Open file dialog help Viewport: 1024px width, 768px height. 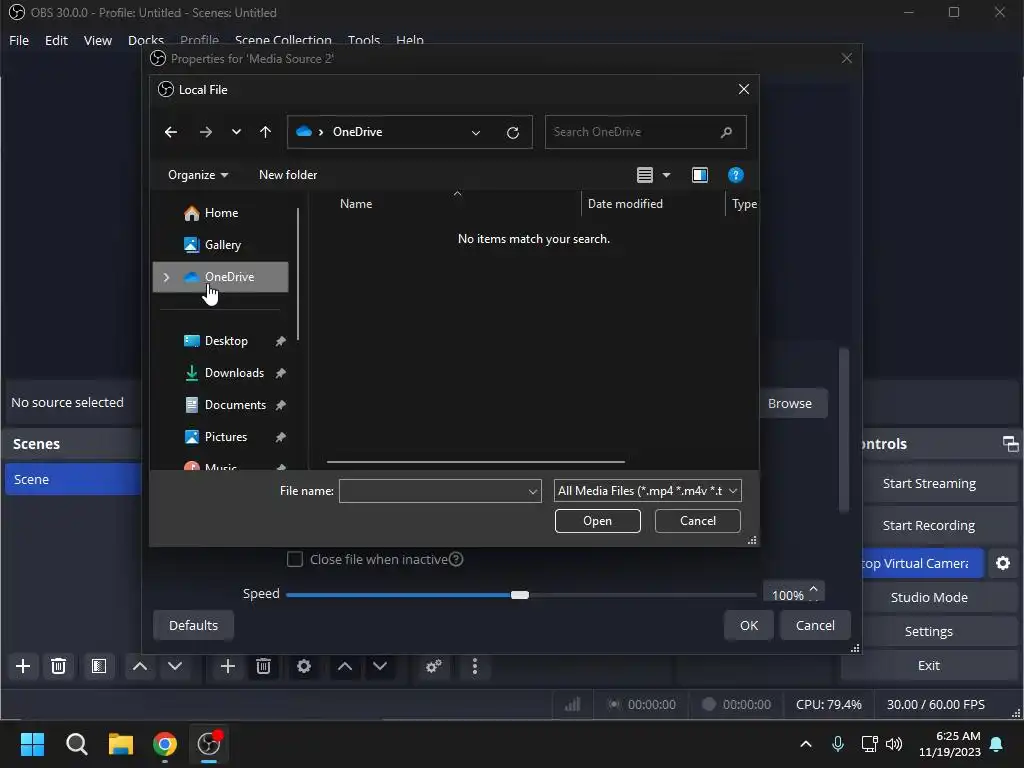(736, 175)
